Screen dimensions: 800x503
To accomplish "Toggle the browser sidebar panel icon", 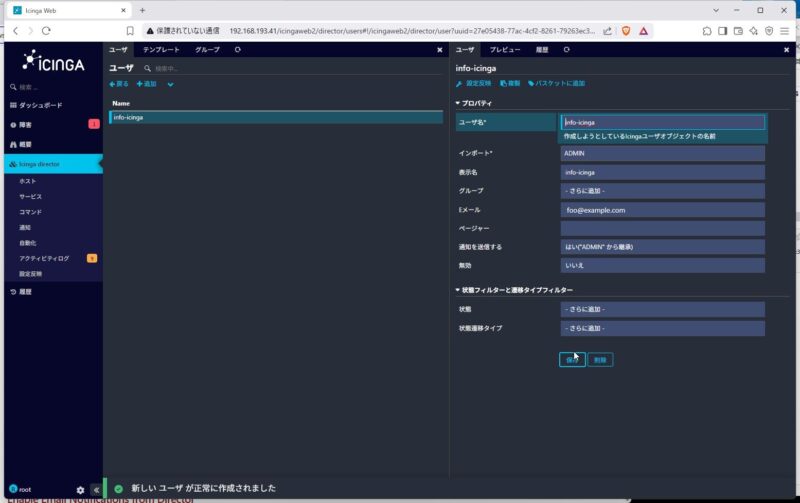I will (x=722, y=31).
